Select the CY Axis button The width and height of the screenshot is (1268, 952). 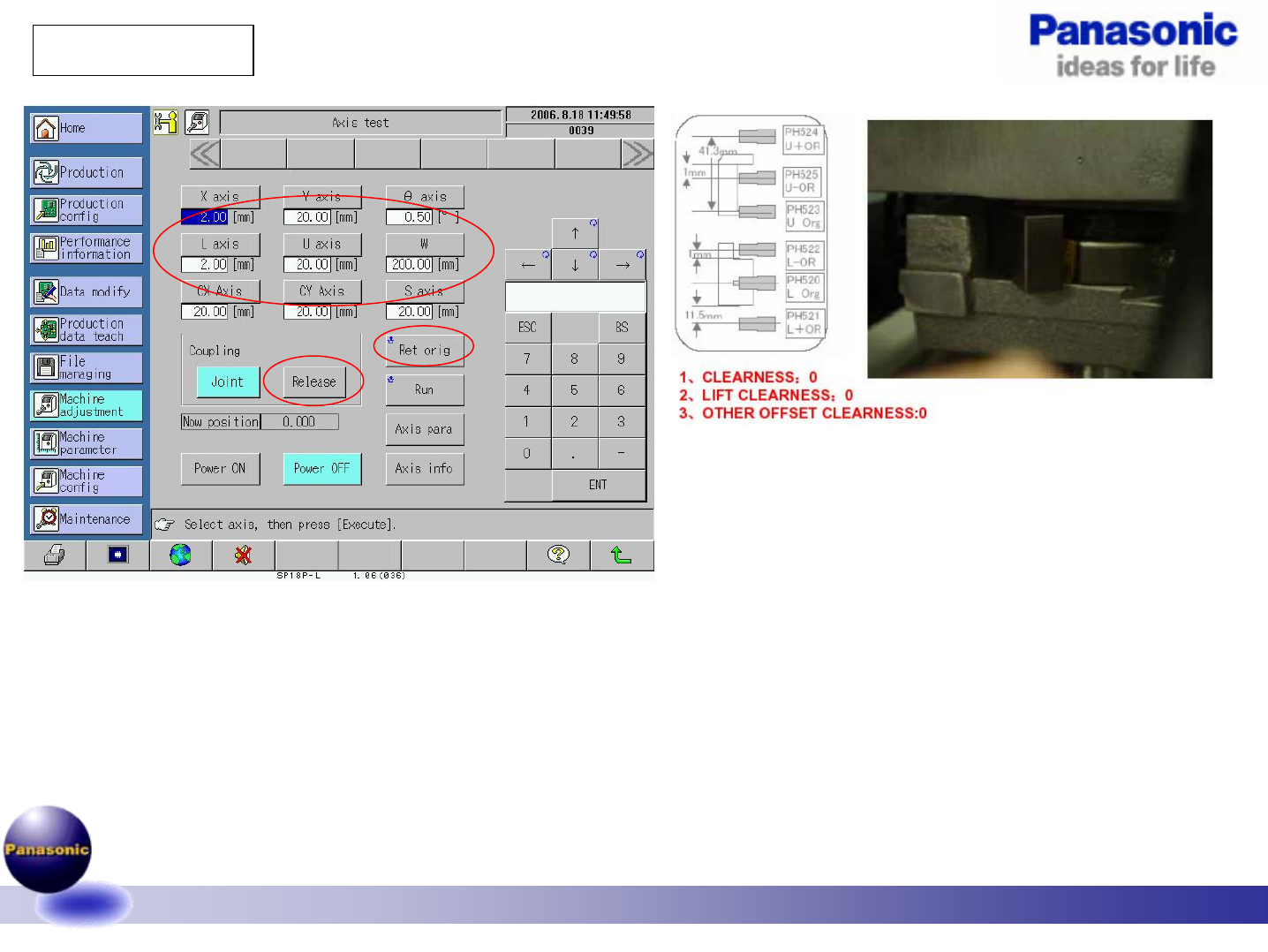(x=322, y=291)
